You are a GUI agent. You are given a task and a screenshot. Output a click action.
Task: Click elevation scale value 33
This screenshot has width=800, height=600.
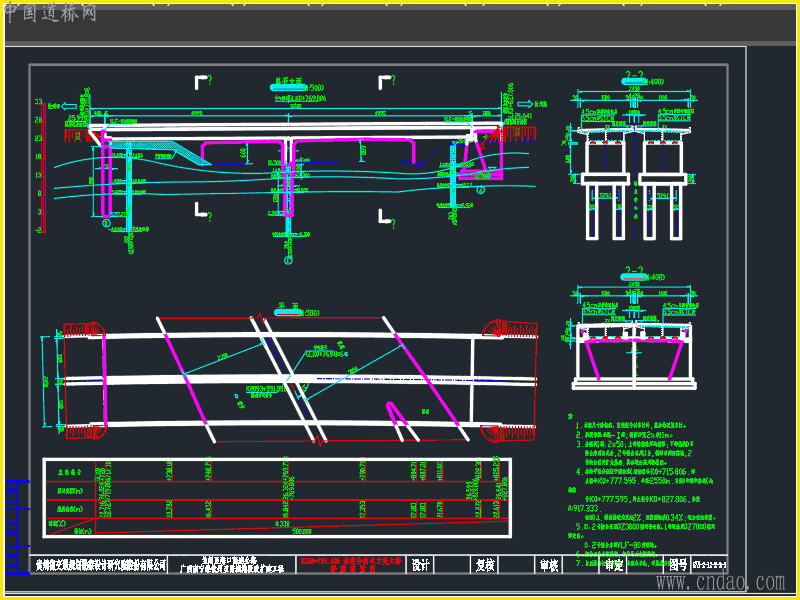pyautogui.click(x=38, y=102)
